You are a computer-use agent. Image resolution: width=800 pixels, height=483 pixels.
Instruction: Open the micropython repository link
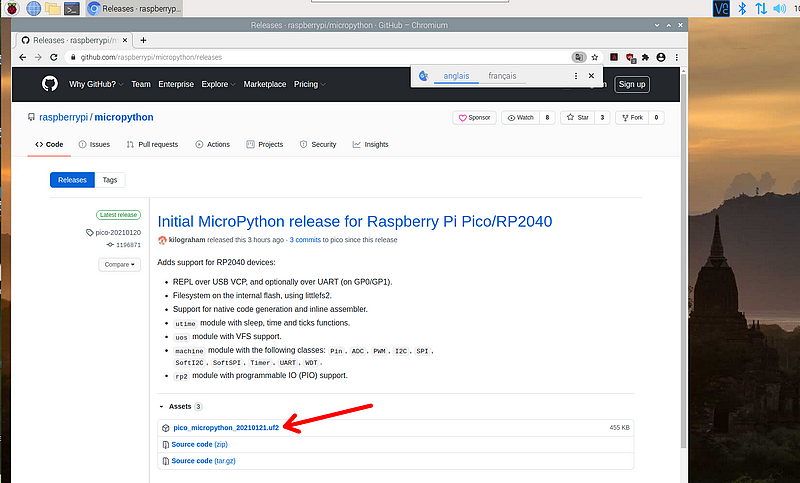point(124,117)
